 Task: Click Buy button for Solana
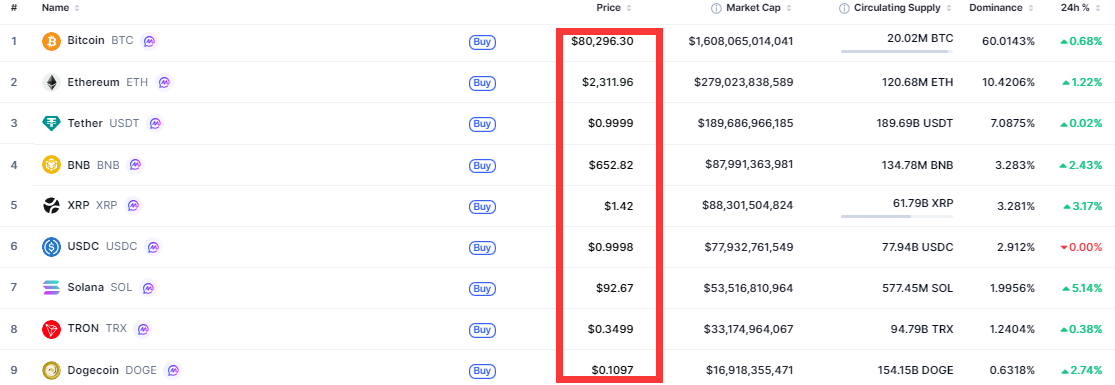click(482, 289)
